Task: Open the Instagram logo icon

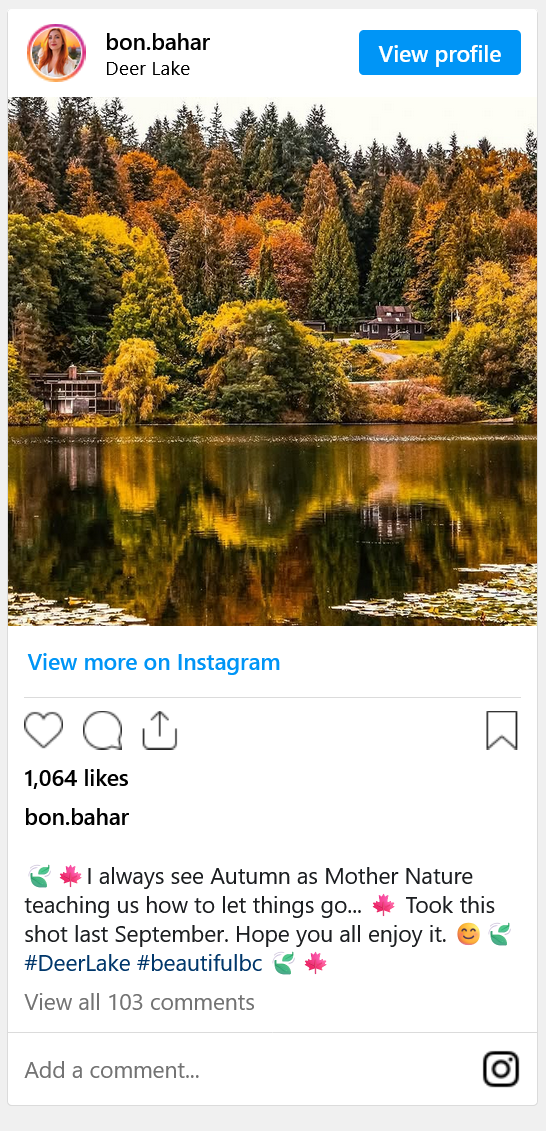Action: [x=501, y=1069]
